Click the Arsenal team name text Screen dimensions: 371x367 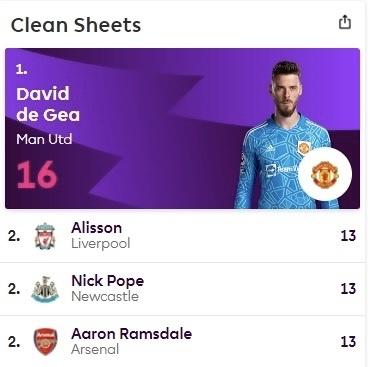tap(95, 349)
